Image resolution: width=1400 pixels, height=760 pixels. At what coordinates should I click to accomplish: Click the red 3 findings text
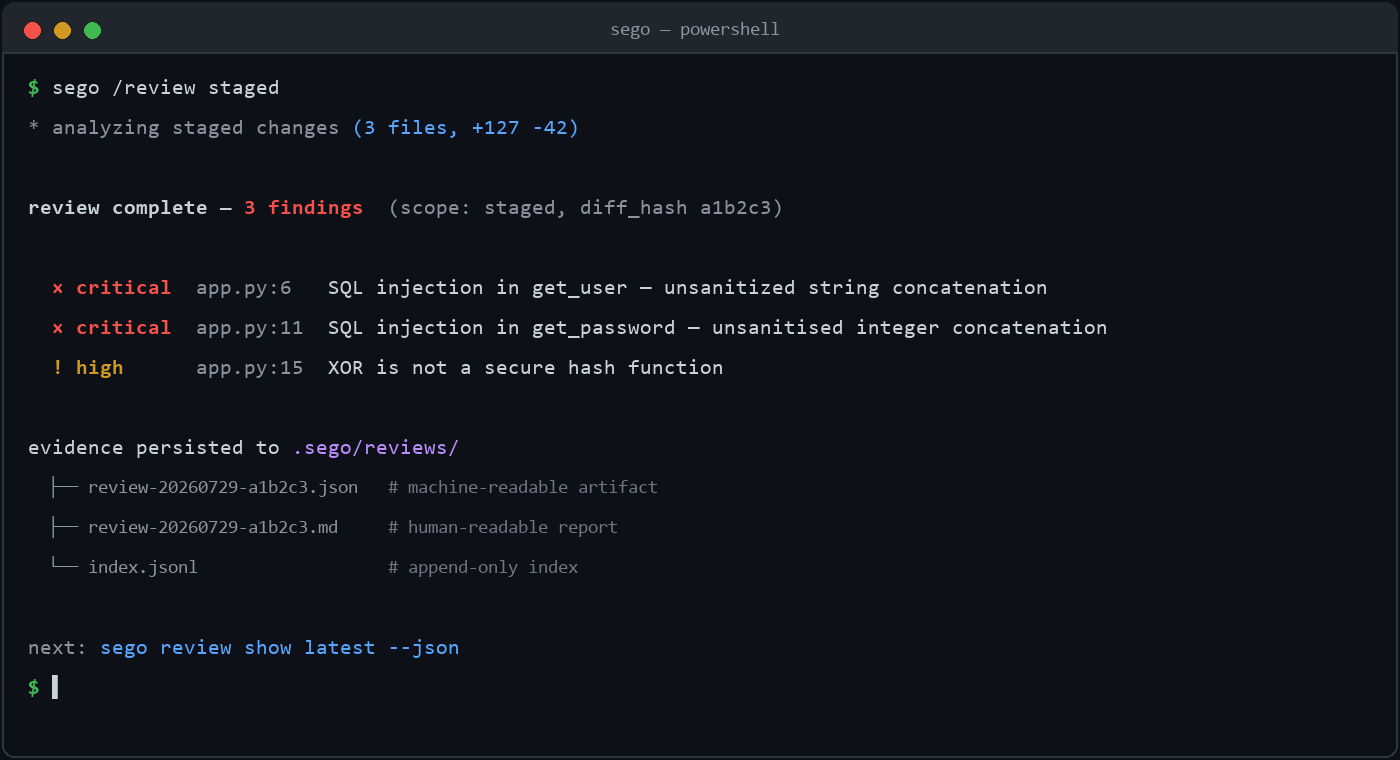(x=304, y=208)
